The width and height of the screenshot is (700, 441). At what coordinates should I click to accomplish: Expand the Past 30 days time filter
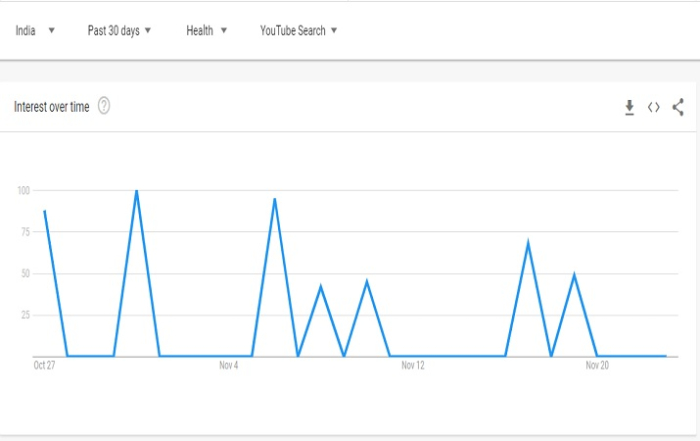[119, 30]
